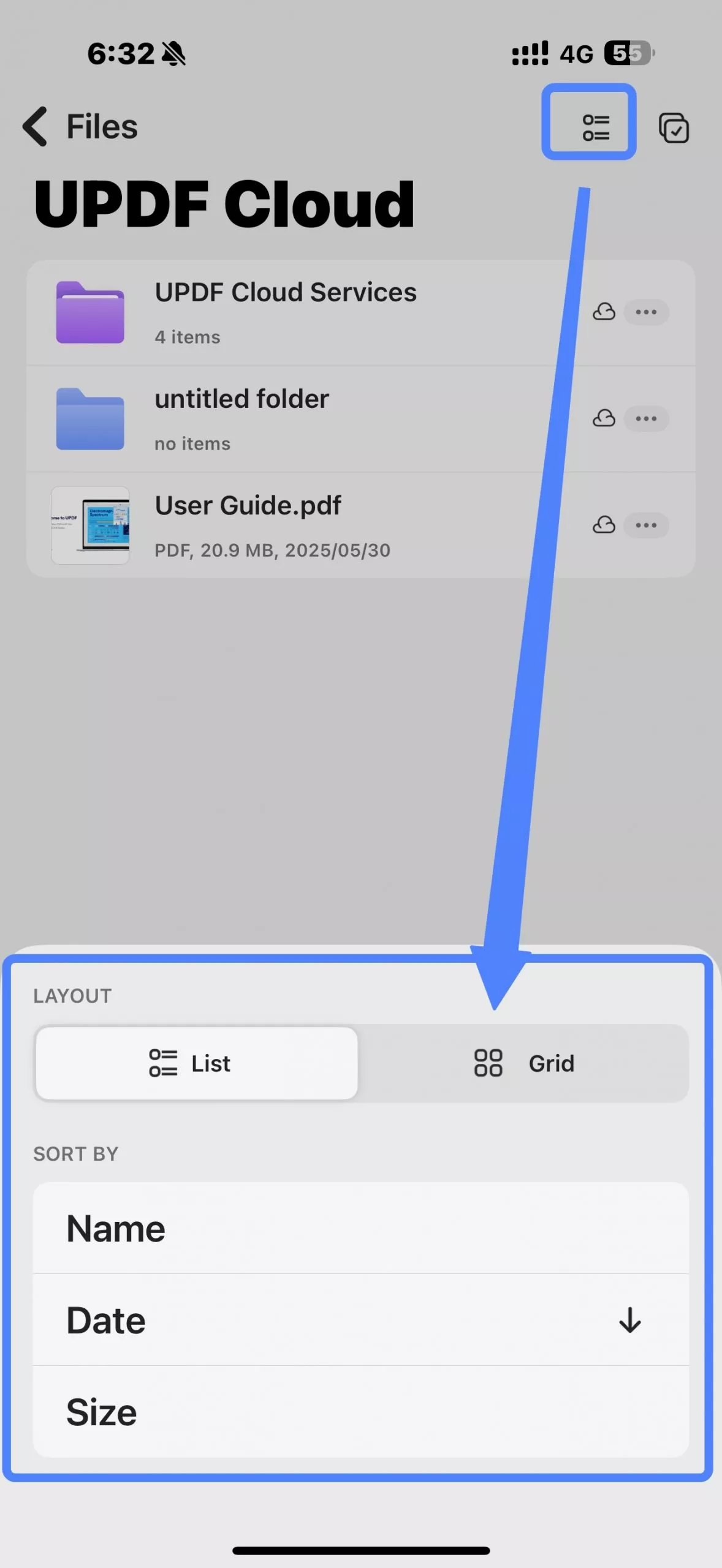
Task: Switch layout to Grid view
Action: click(x=523, y=1063)
